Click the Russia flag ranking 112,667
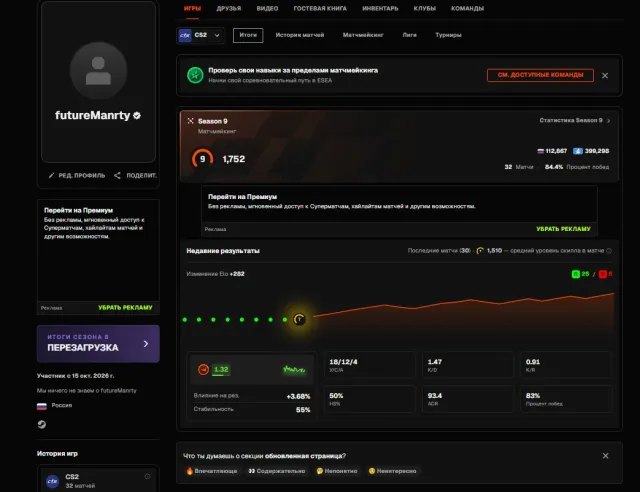This screenshot has height=492, width=640. point(552,151)
